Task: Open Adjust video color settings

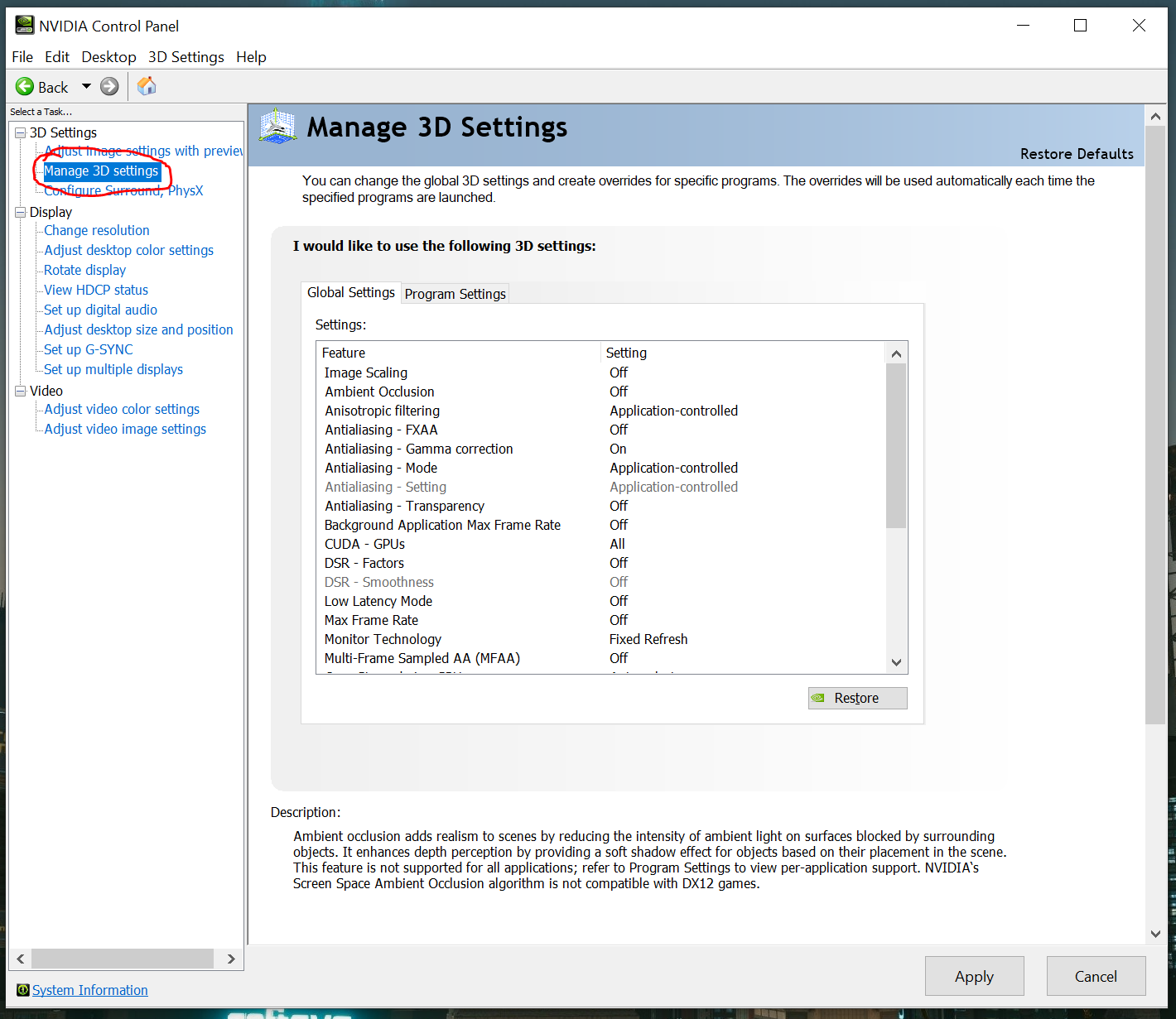Action: coord(122,409)
